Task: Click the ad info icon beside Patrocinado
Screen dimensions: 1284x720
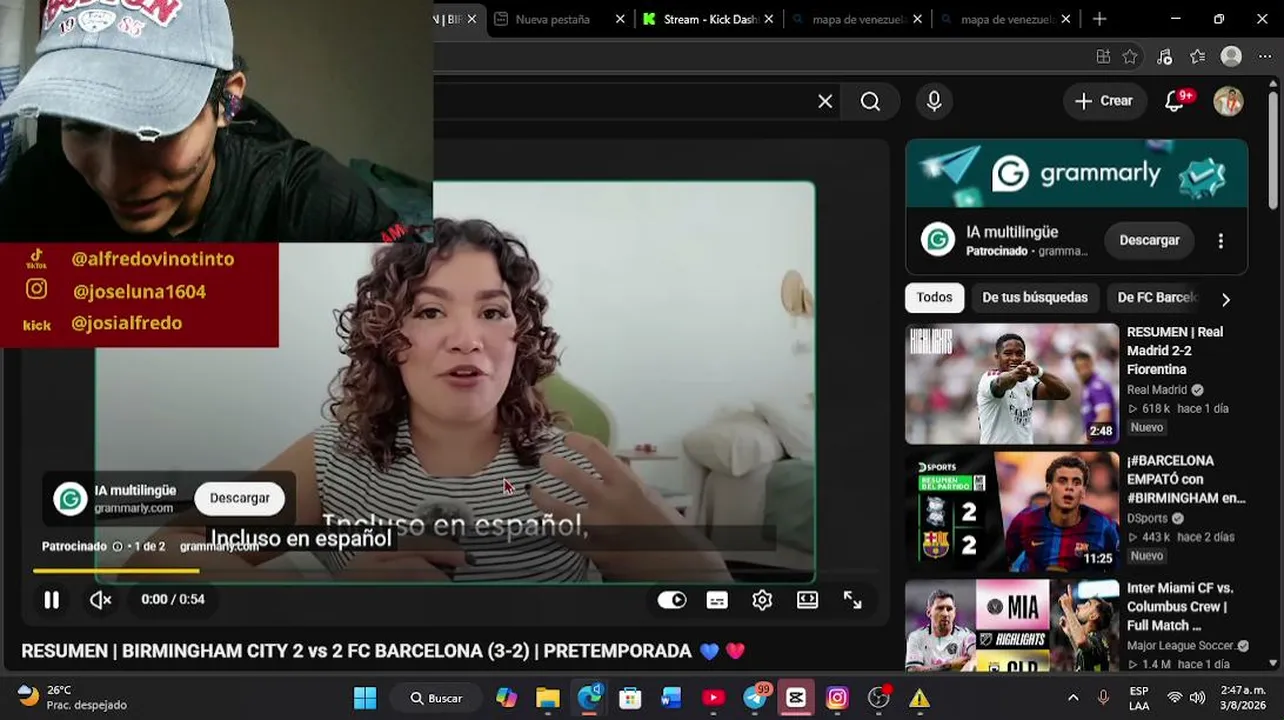Action: (x=118, y=547)
